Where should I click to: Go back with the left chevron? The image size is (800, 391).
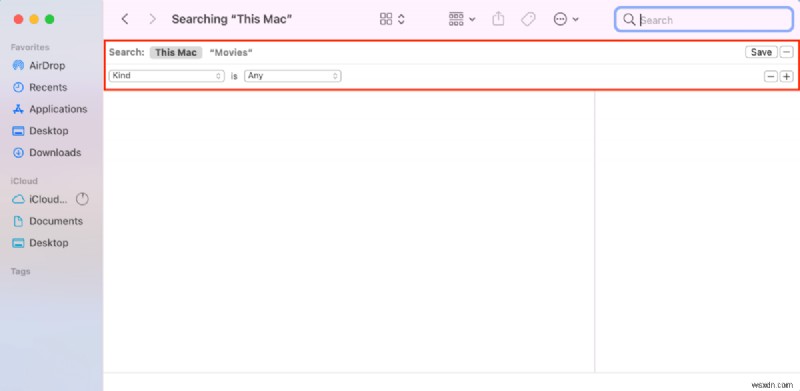click(124, 19)
